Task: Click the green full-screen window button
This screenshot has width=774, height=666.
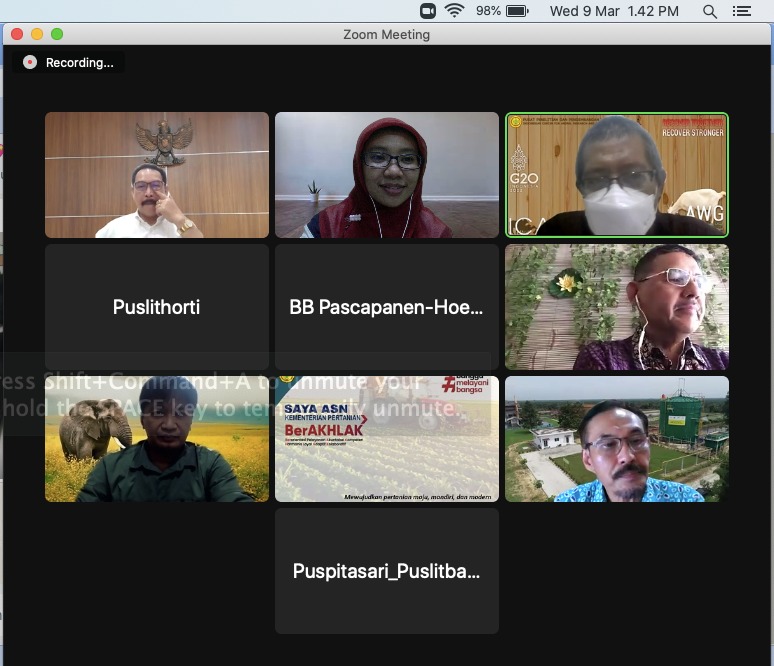Action: (x=57, y=34)
